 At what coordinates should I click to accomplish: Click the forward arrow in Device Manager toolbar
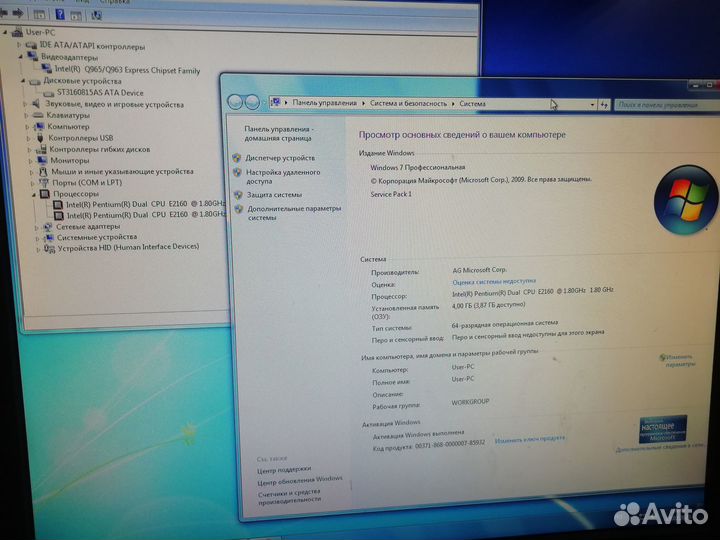tap(18, 13)
